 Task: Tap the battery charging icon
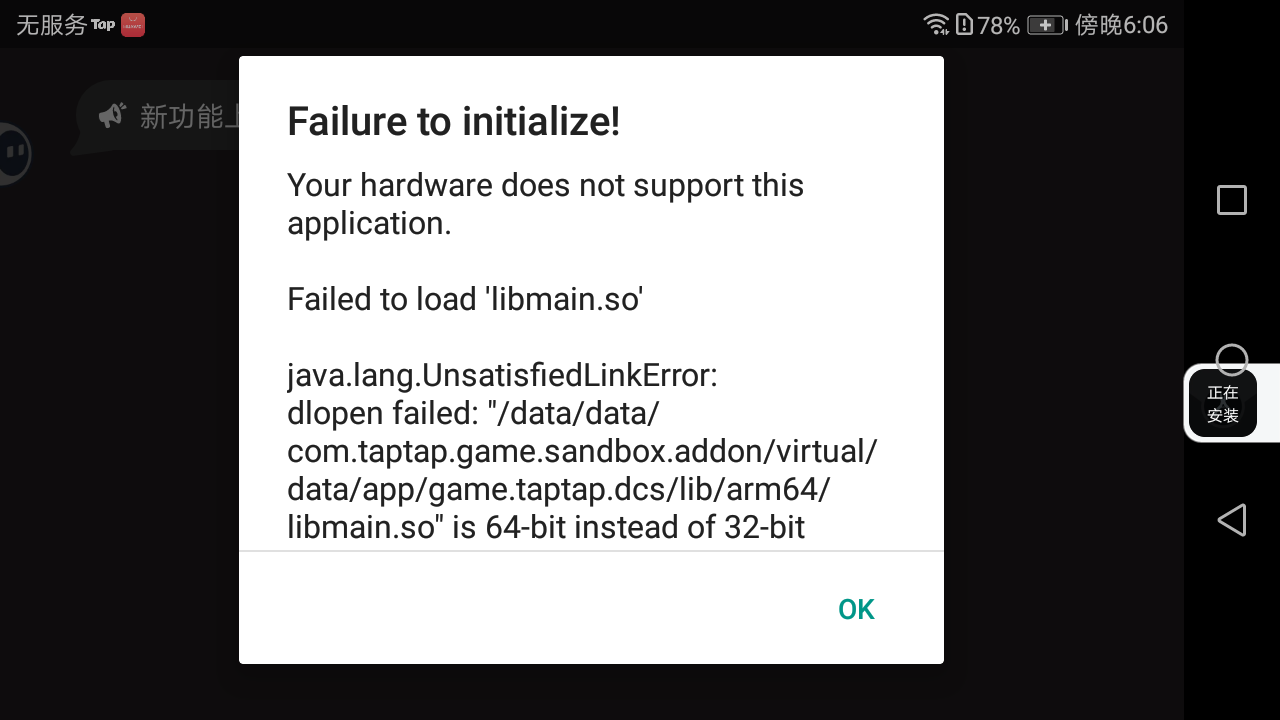1046,25
